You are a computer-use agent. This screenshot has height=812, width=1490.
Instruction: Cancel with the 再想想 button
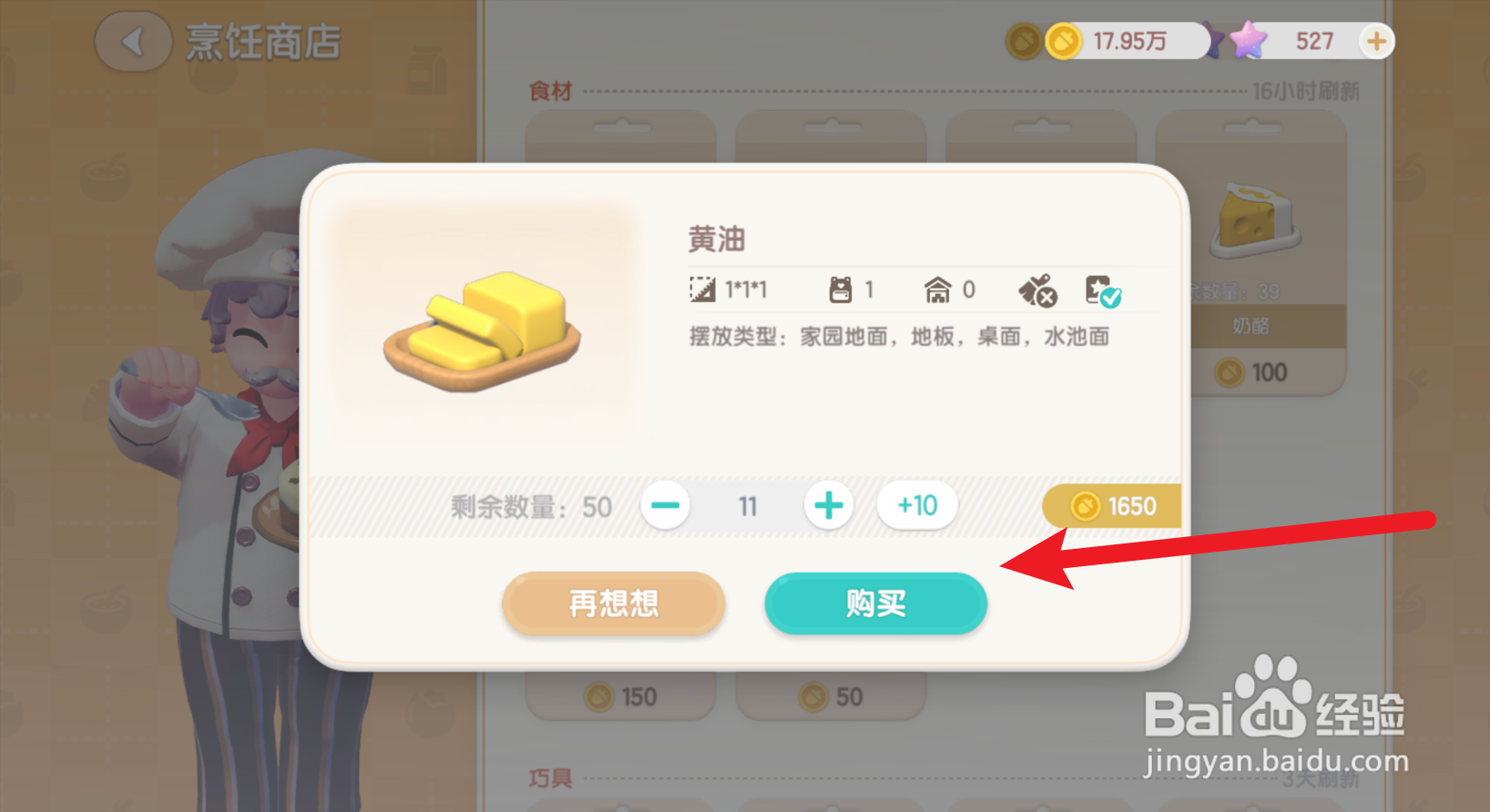tap(614, 603)
